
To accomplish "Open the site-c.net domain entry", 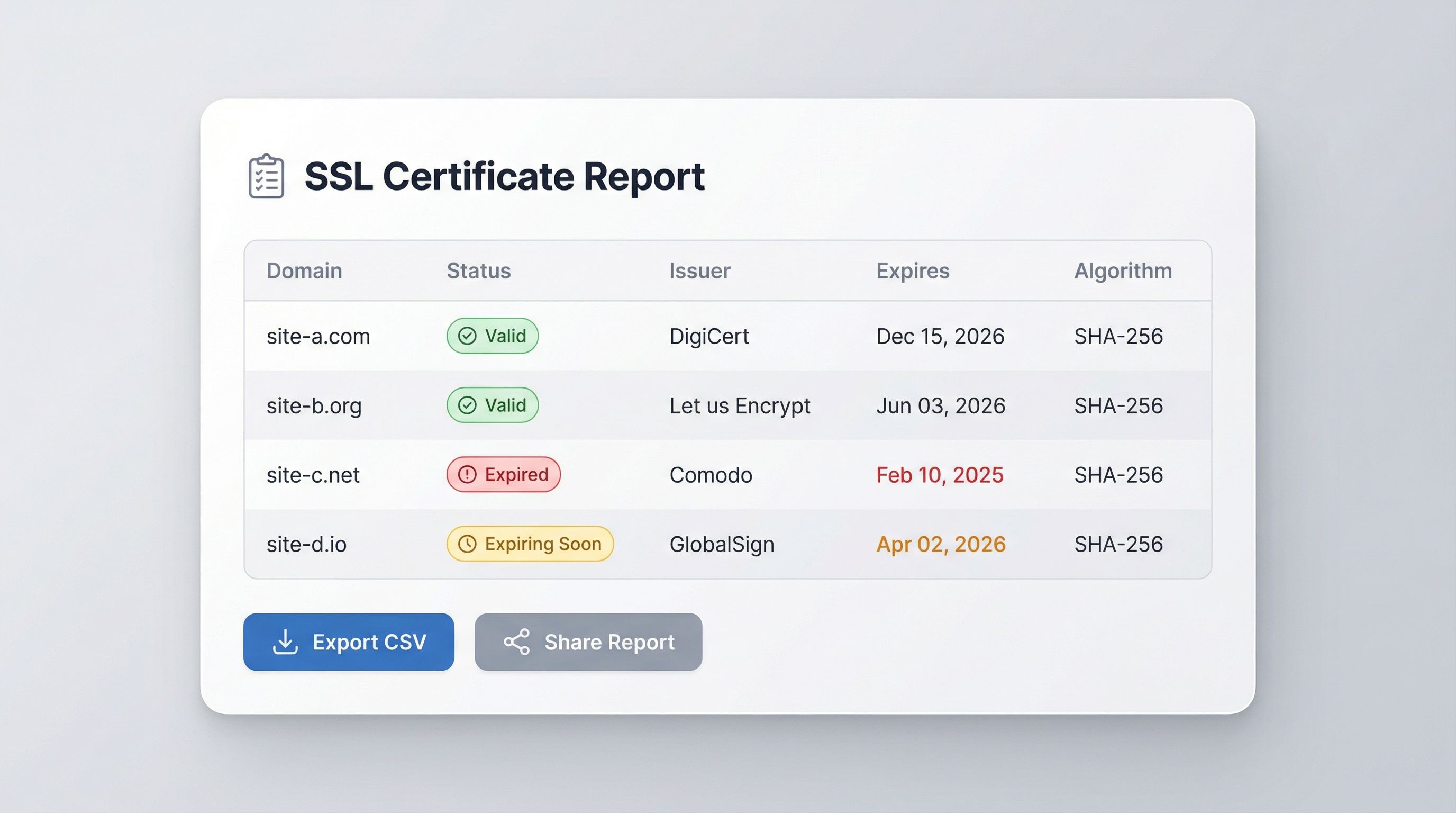I will (x=313, y=475).
